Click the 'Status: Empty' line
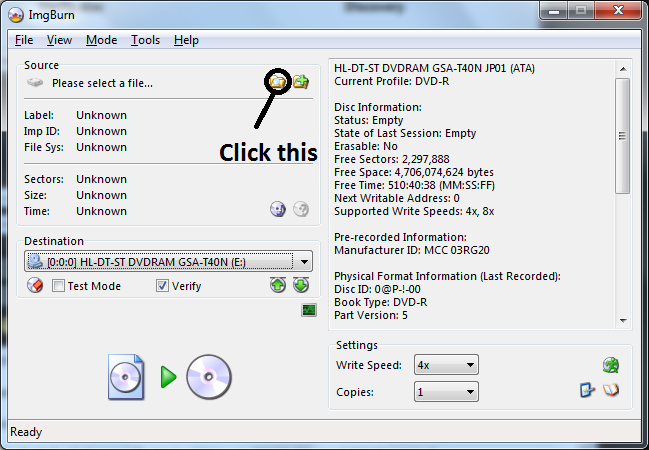Image resolution: width=649 pixels, height=450 pixels. click(x=368, y=120)
